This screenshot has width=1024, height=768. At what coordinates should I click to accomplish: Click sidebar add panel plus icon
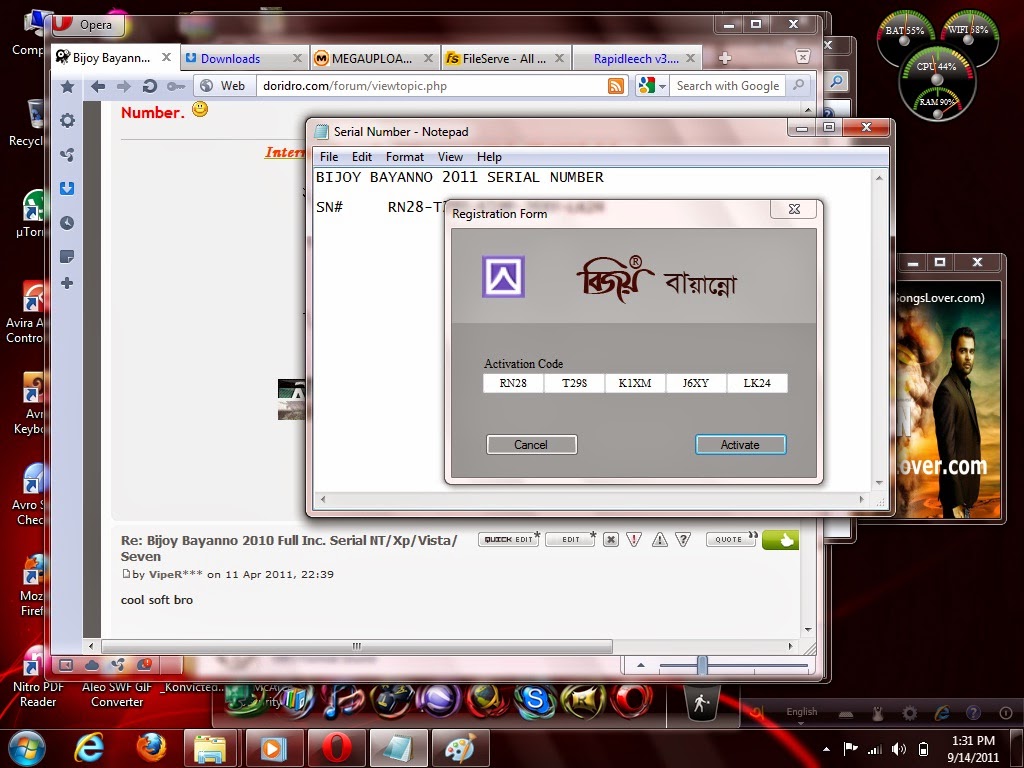67,283
